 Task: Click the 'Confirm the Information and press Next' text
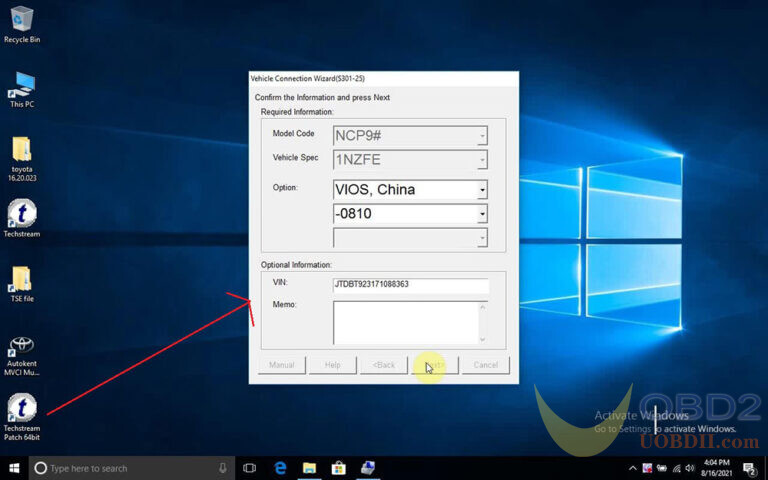[x=322, y=97]
